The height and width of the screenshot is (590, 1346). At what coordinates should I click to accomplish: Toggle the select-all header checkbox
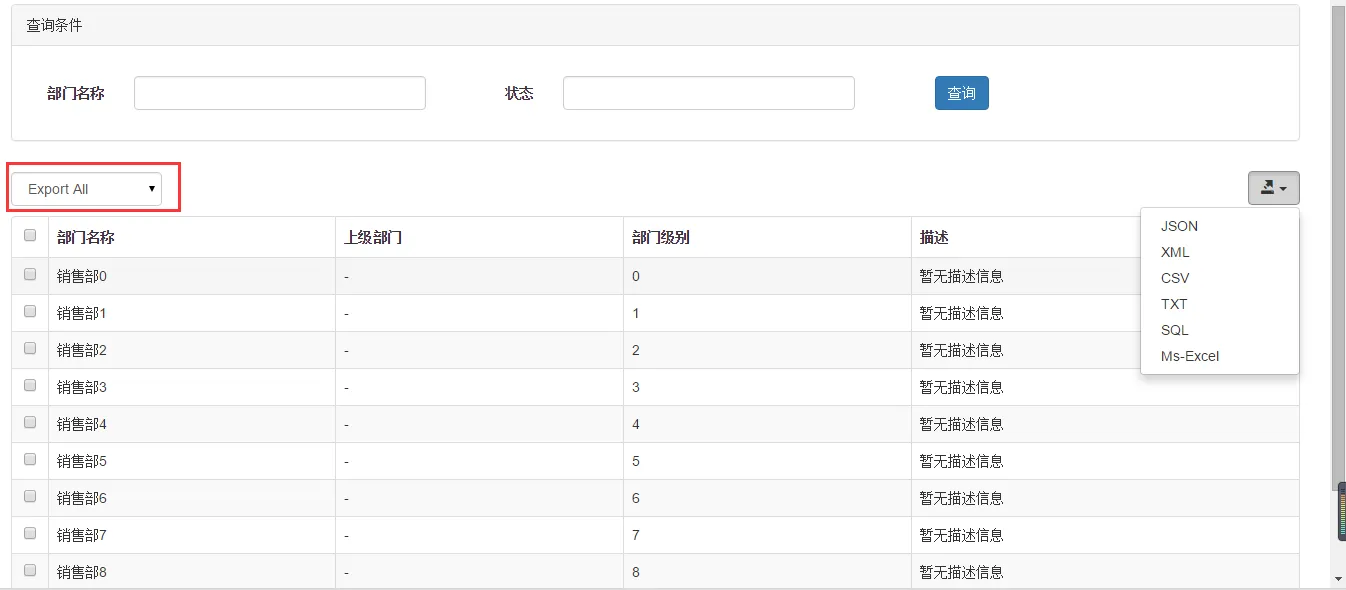point(30,236)
